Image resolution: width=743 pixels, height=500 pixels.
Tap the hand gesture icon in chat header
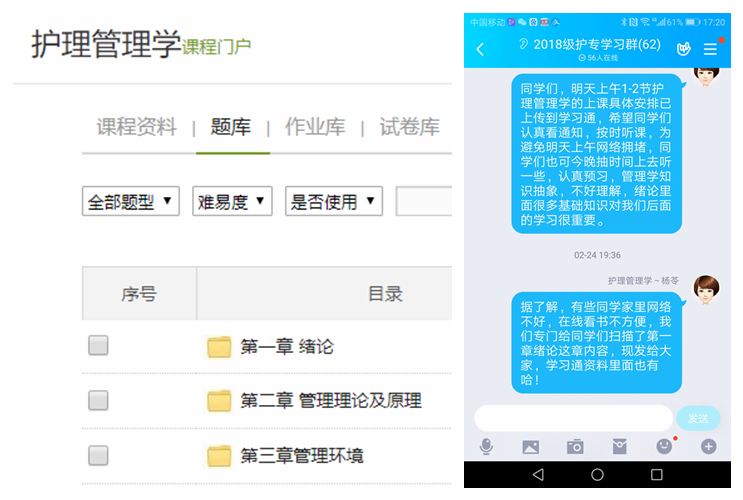pos(683,48)
